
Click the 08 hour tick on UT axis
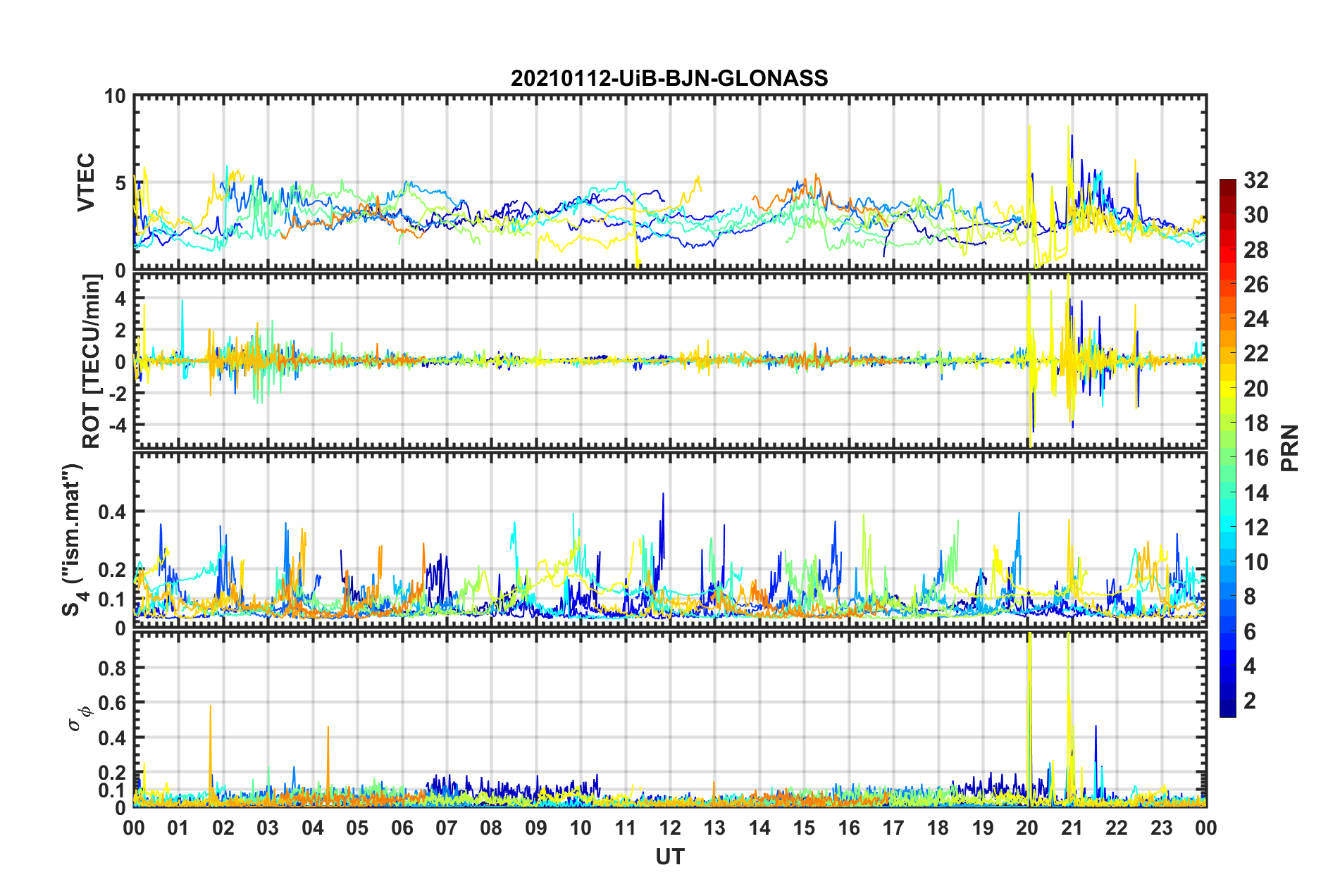tap(491, 828)
